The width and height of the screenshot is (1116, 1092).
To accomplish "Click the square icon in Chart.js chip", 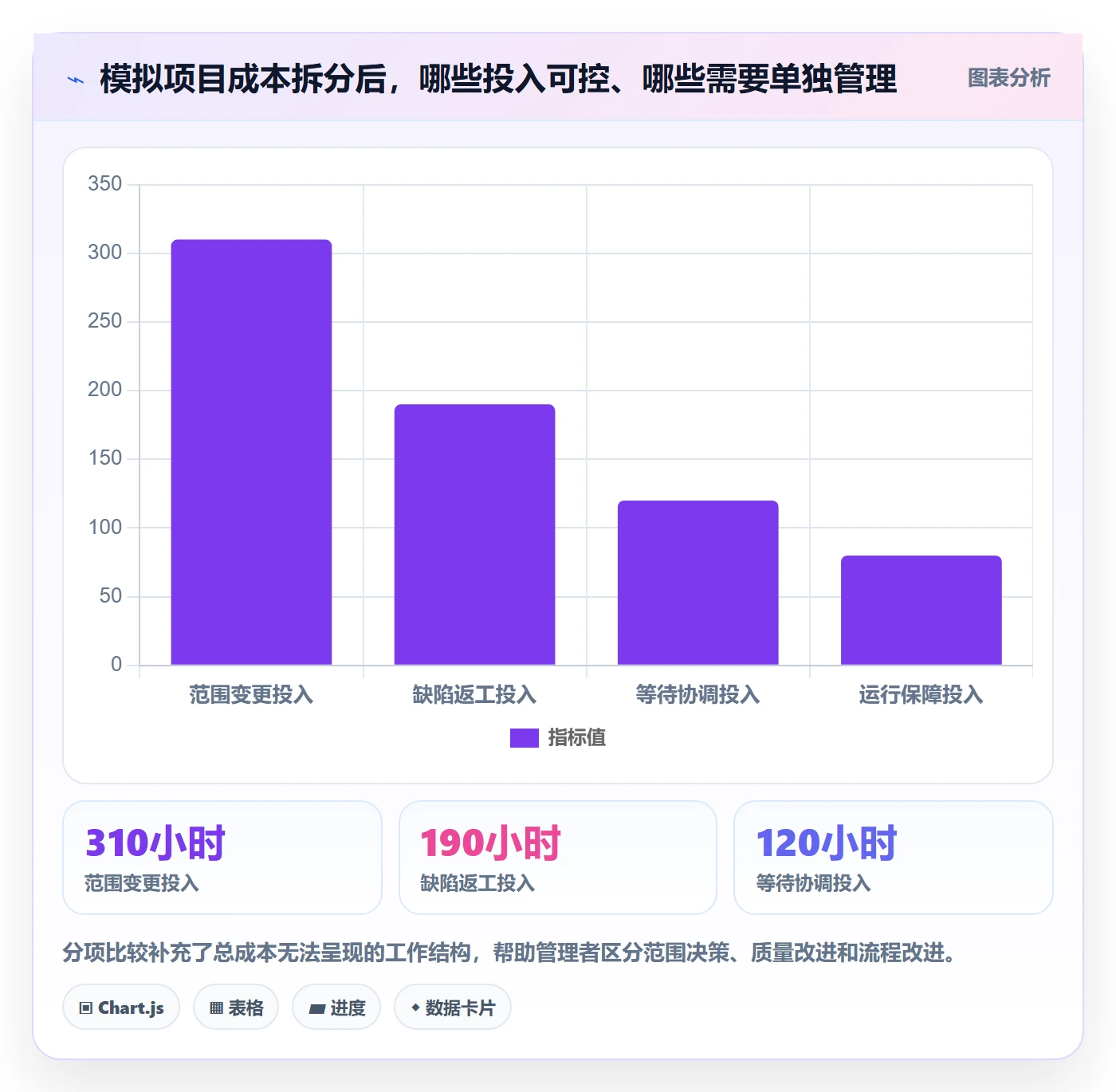I will pos(86,1008).
